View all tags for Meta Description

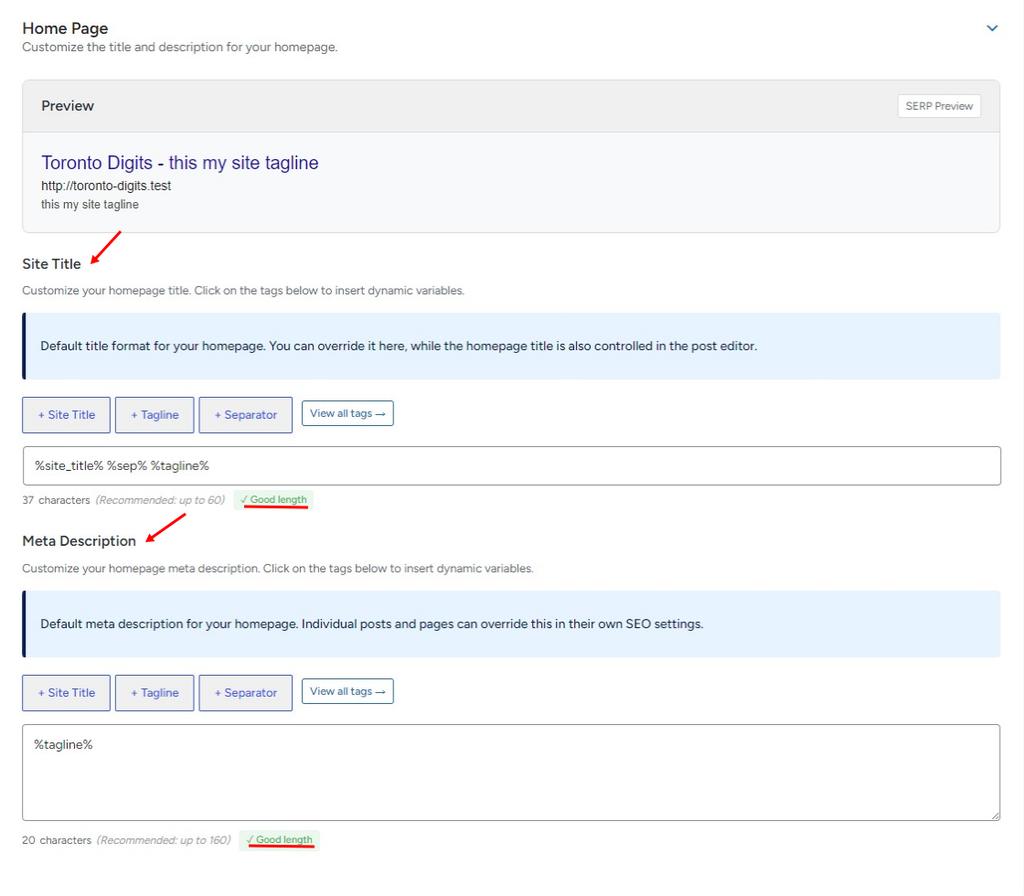[347, 692]
